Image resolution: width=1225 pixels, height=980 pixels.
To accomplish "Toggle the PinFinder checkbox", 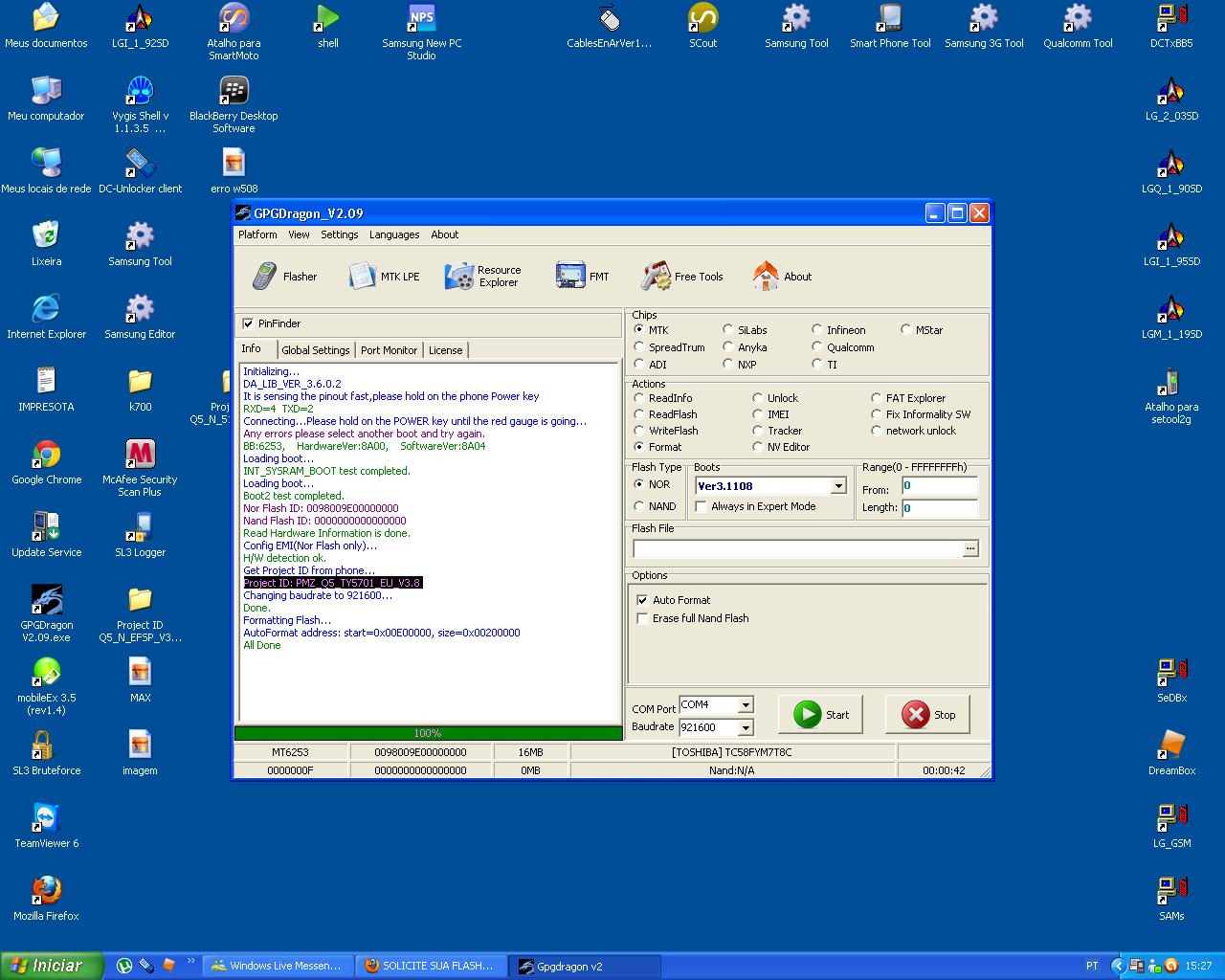I will pos(249,323).
